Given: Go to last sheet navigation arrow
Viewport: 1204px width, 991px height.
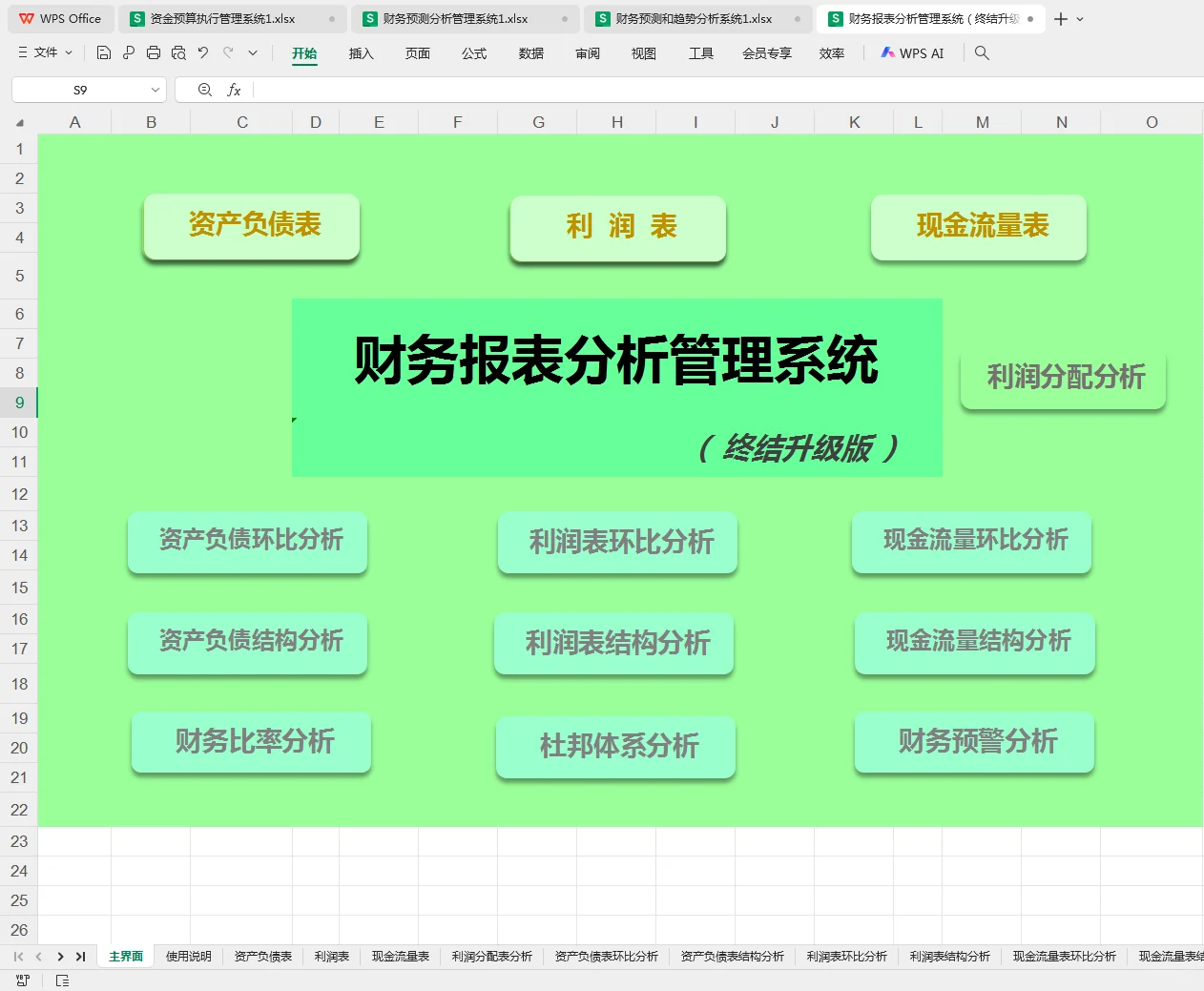Looking at the screenshot, I should click(80, 956).
